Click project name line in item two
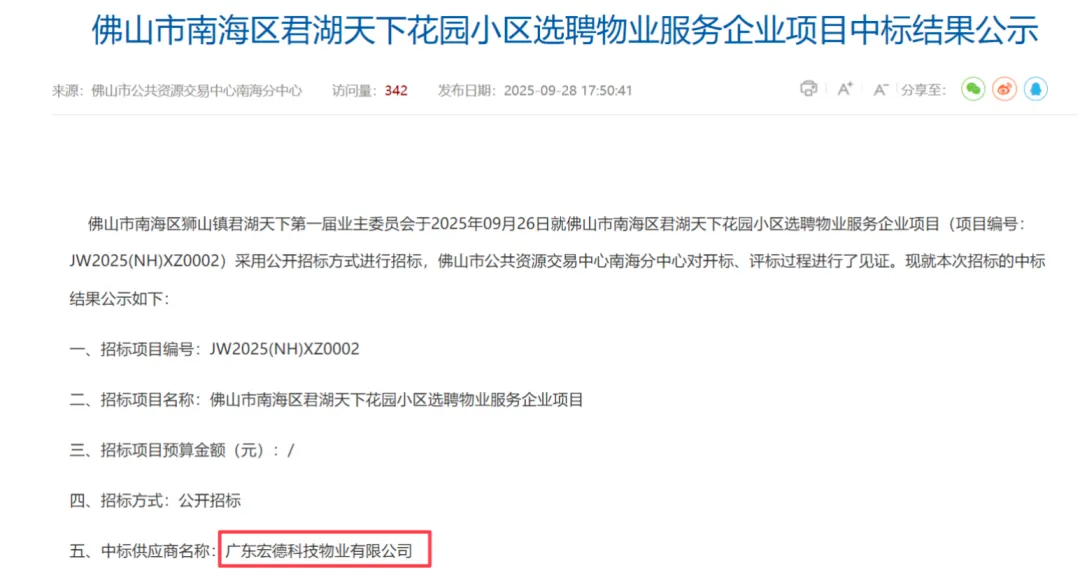The image size is (1080, 575). 326,399
